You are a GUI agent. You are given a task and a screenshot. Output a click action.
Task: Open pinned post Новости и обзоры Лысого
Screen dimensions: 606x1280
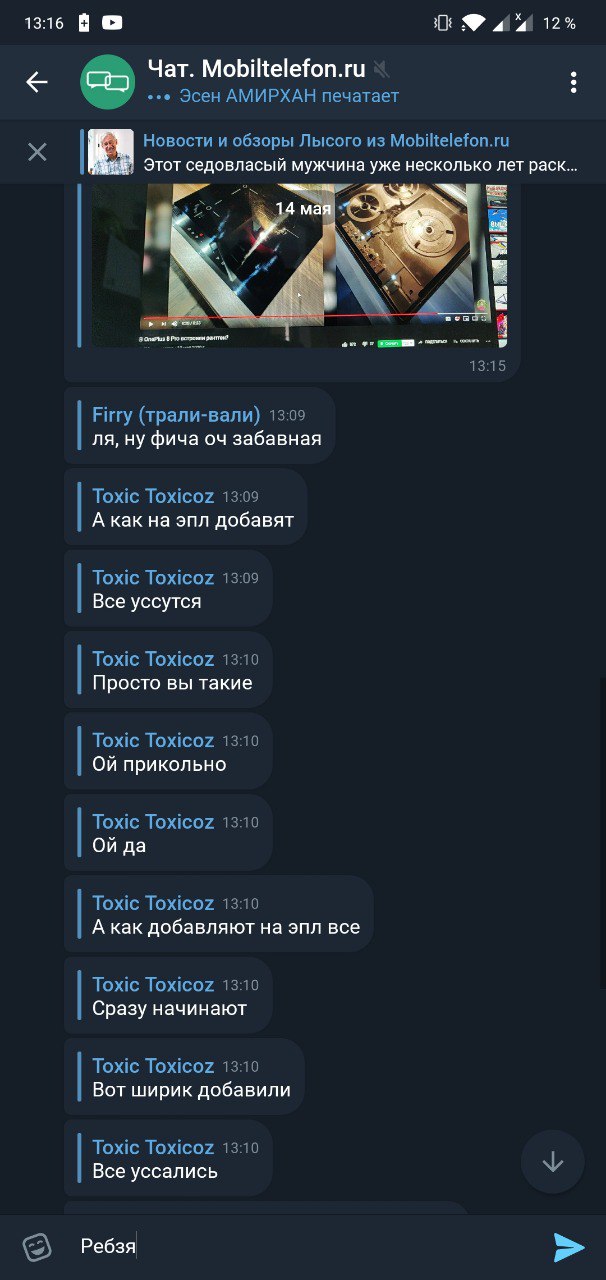point(360,152)
